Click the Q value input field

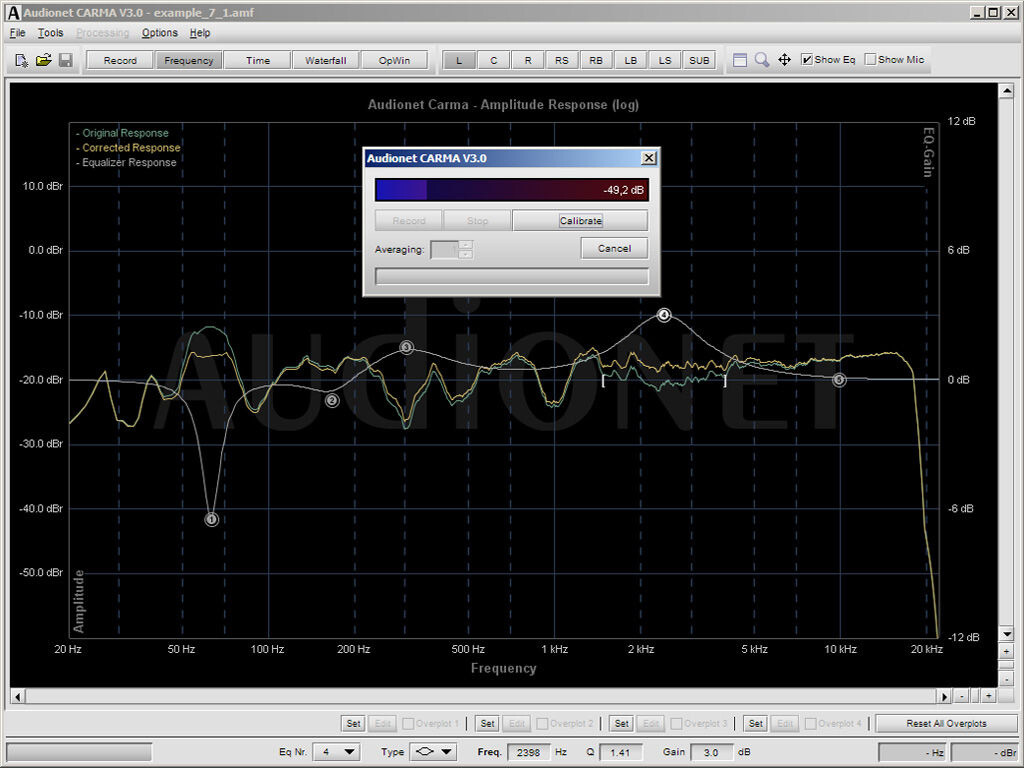[x=620, y=752]
